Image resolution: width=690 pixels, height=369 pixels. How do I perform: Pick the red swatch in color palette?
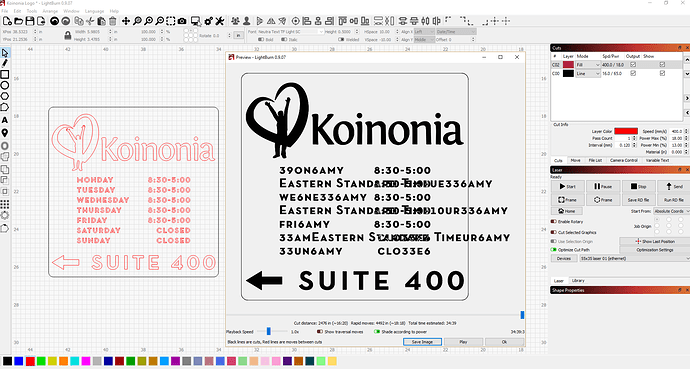point(30,361)
